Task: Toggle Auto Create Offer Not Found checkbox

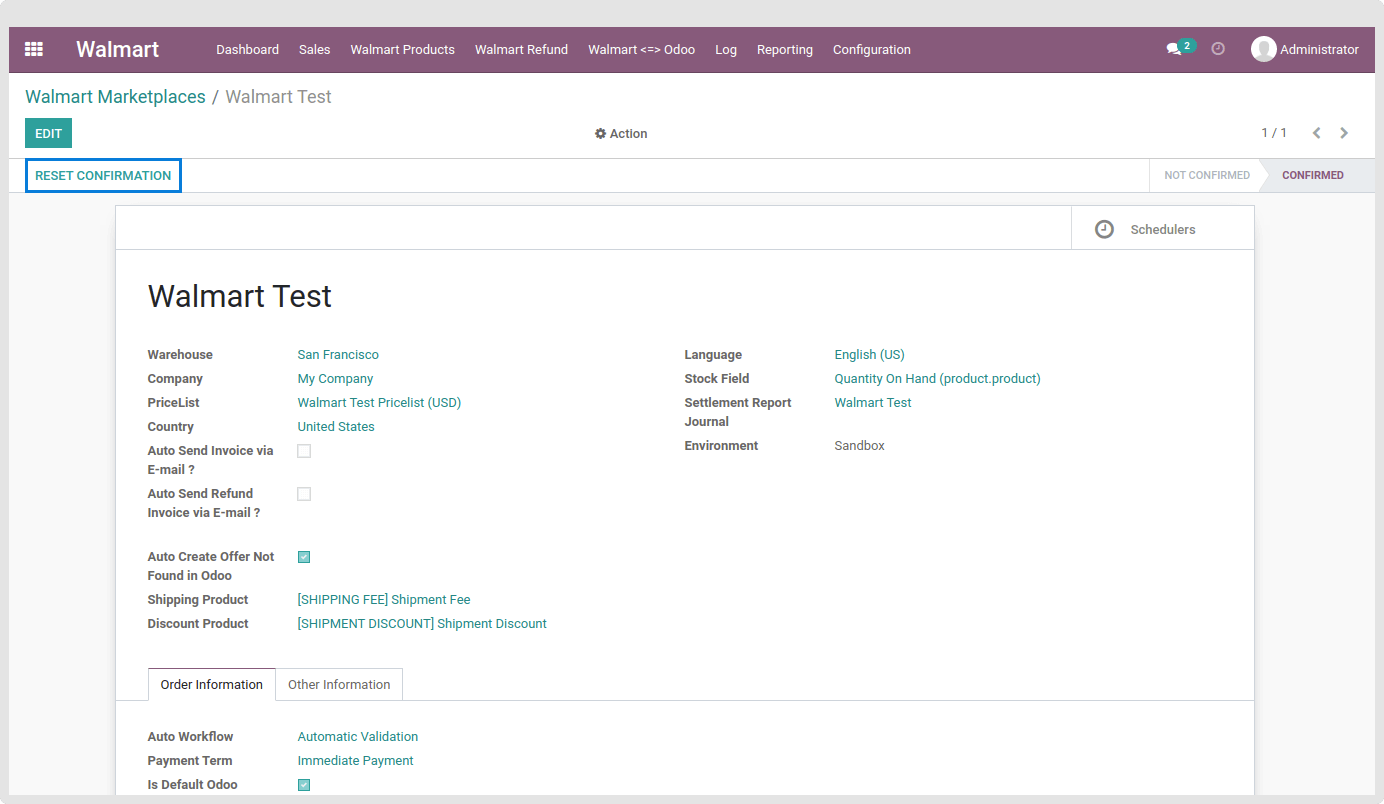Action: tap(304, 557)
